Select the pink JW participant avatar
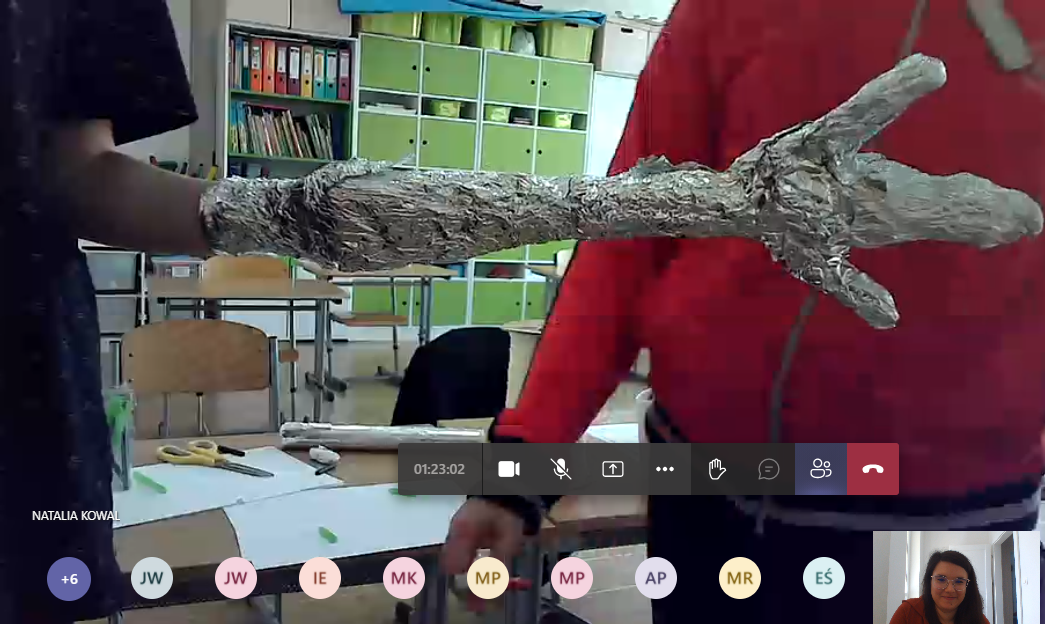1045x624 pixels. tap(236, 578)
